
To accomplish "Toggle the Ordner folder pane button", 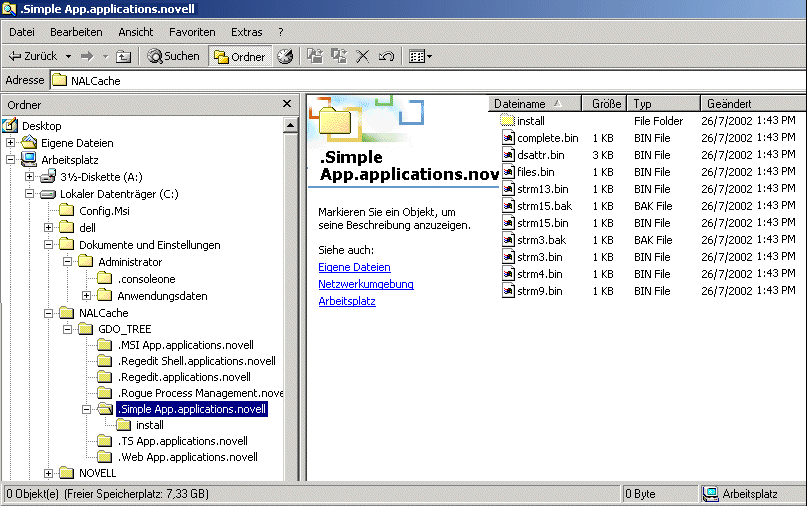I will coord(239,57).
